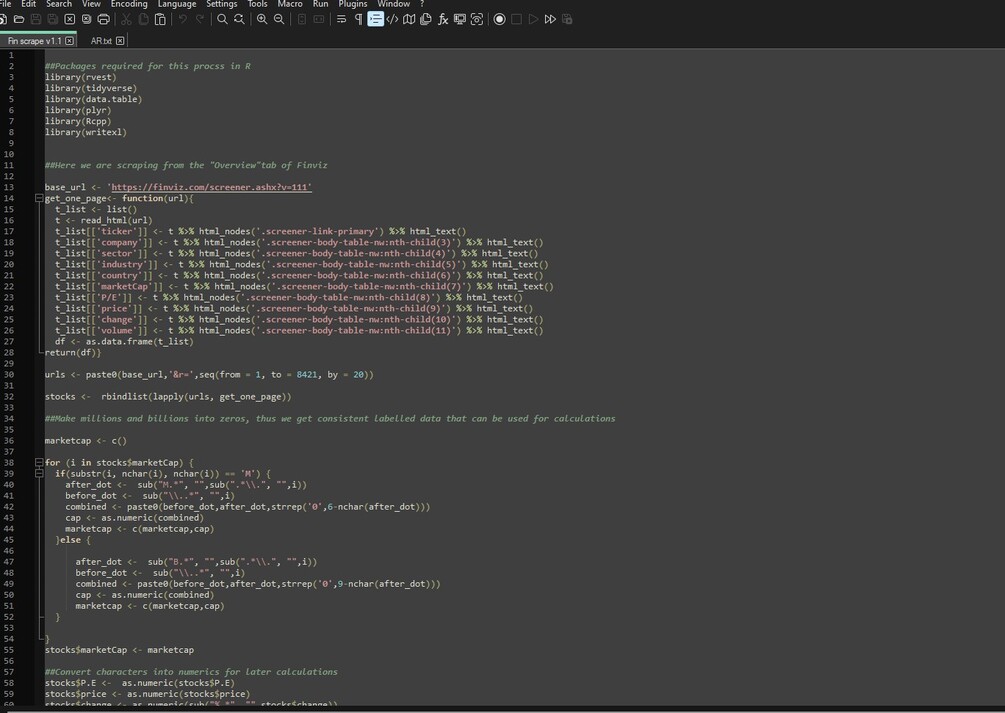Close the Fin scrape v1.1 tab
Screen dimensions: 1005x713
(x=70, y=41)
